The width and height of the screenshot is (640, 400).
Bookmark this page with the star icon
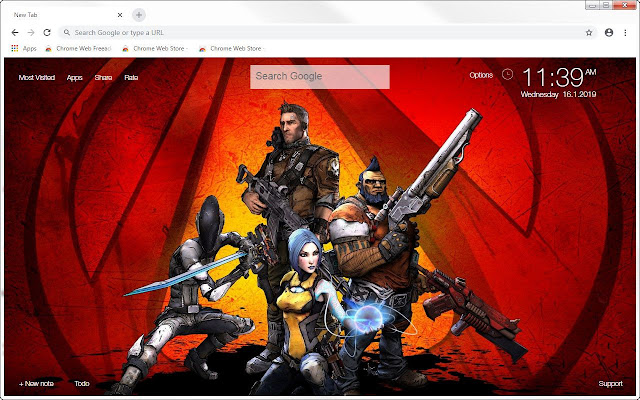[x=589, y=33]
